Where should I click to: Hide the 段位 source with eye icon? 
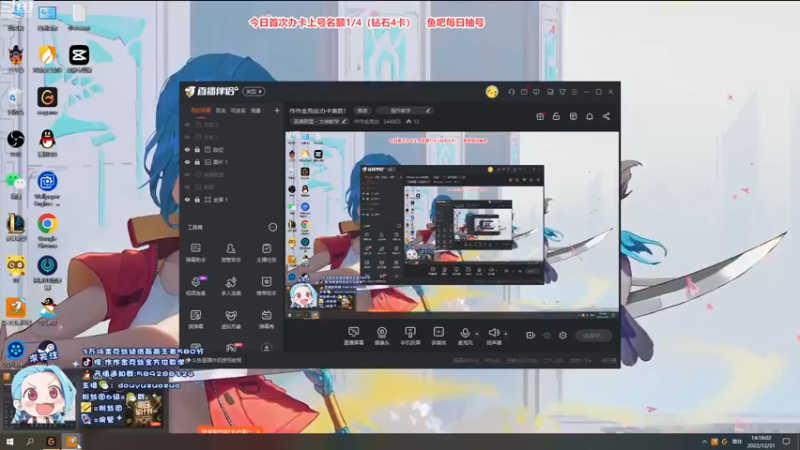[187, 149]
